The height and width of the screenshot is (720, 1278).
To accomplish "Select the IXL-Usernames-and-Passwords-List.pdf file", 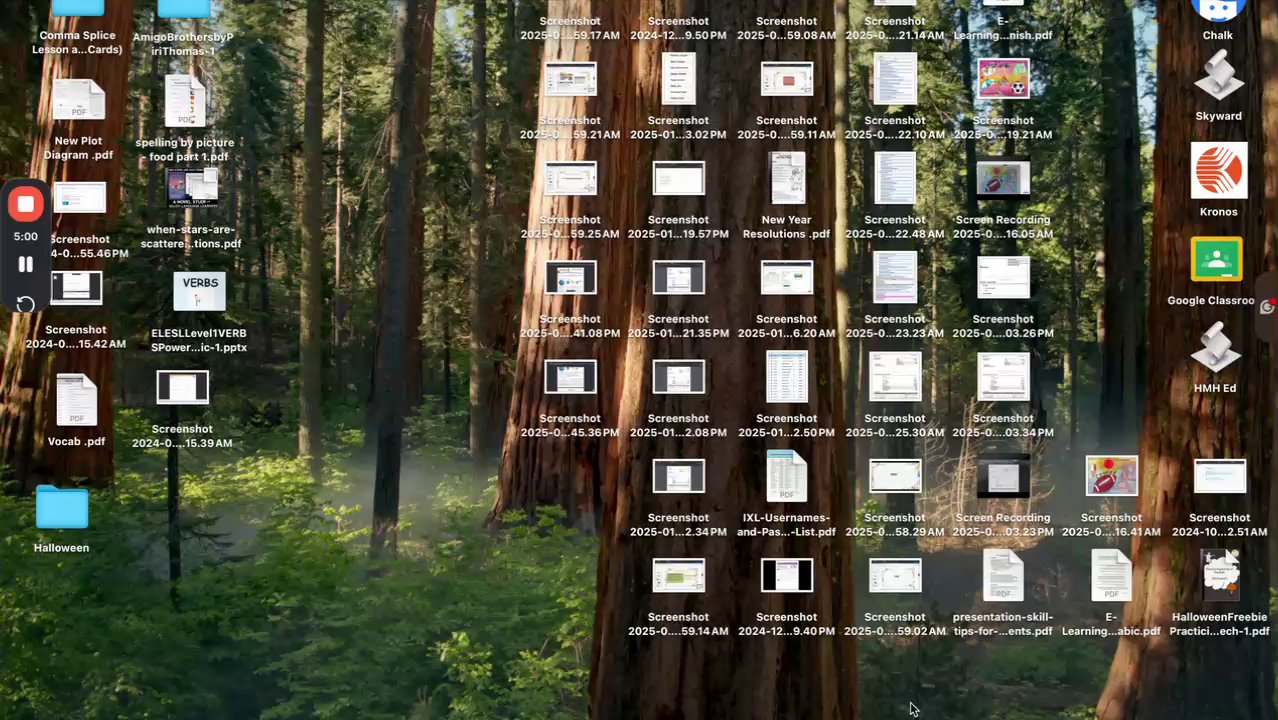I will [787, 476].
